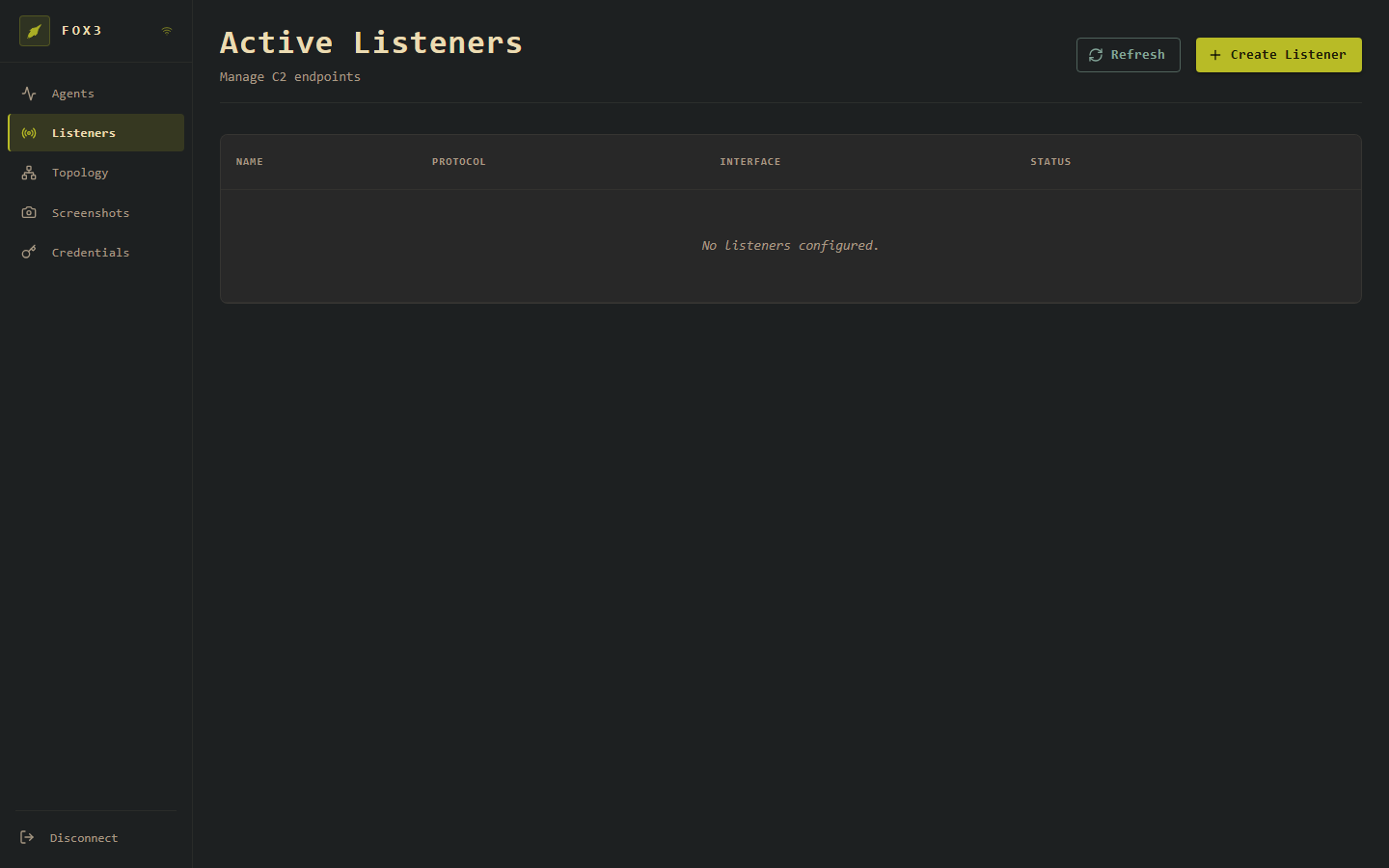
Task: Open the Agents page
Action: (95, 94)
